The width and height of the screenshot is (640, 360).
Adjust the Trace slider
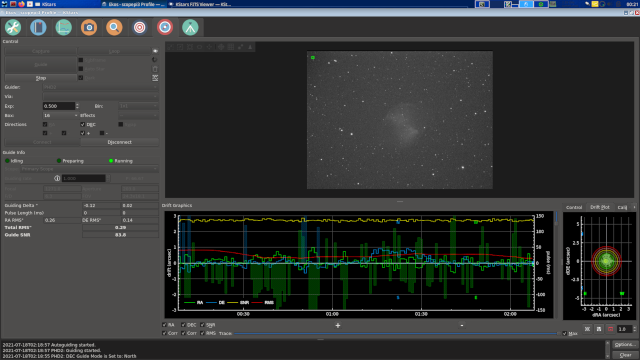pos(396,333)
